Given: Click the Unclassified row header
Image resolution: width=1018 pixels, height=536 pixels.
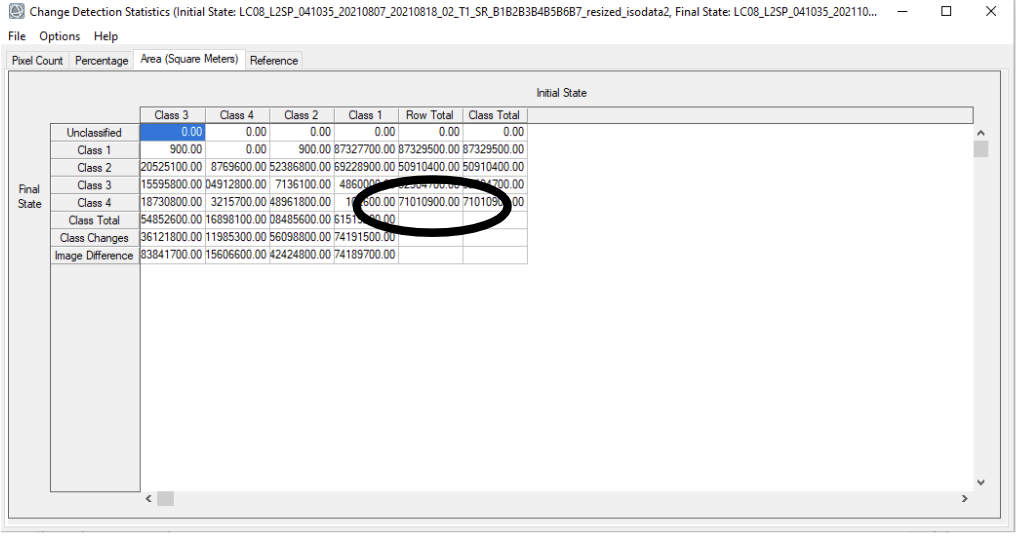Looking at the screenshot, I should coord(95,132).
